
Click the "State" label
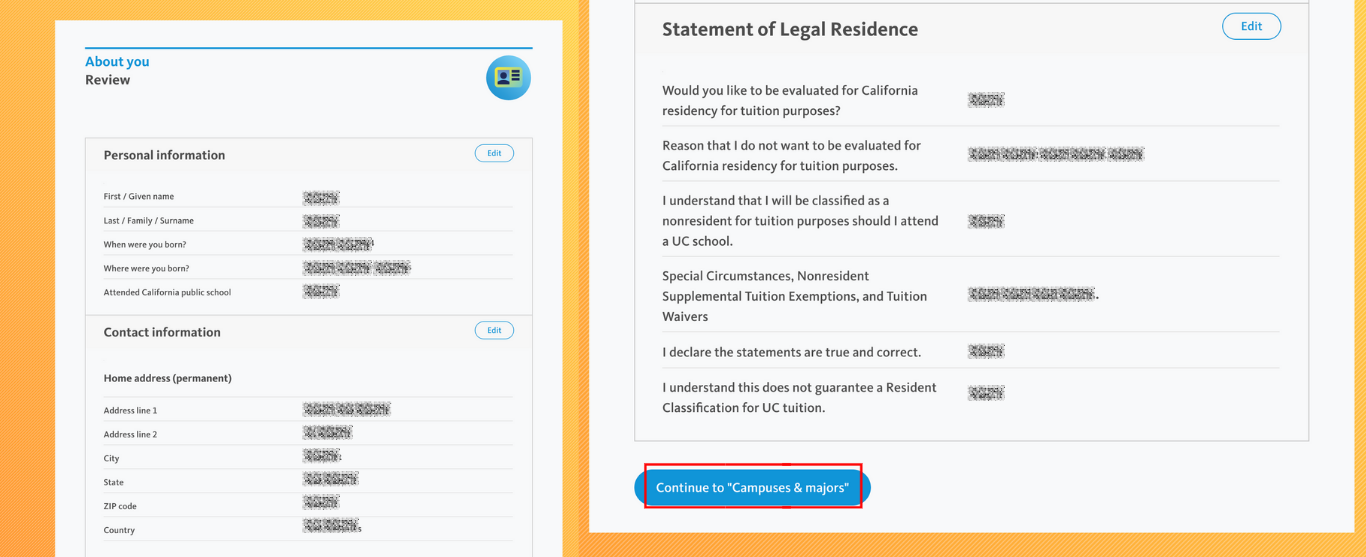[x=114, y=483]
